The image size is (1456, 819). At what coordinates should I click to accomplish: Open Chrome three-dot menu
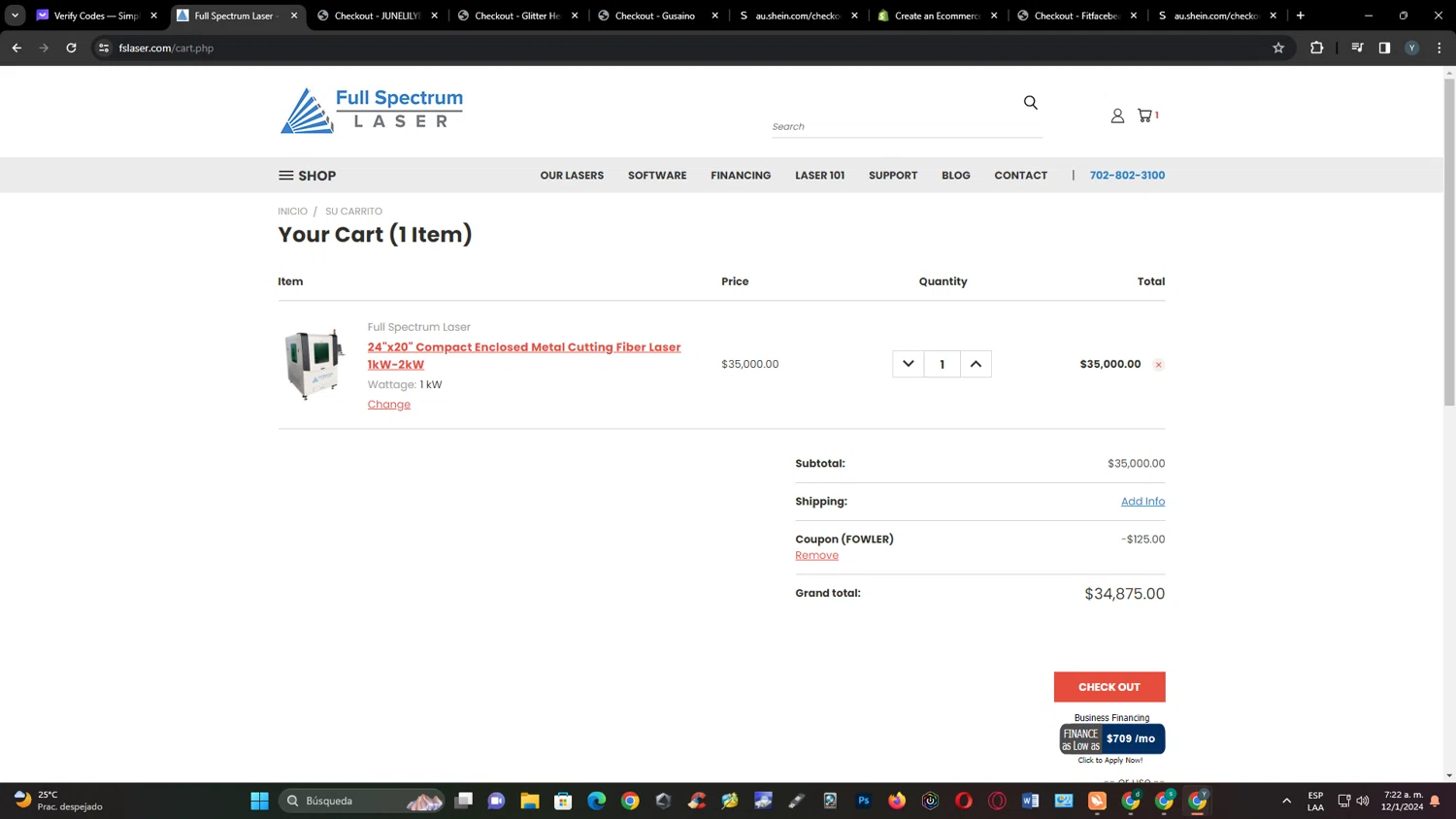click(x=1439, y=48)
